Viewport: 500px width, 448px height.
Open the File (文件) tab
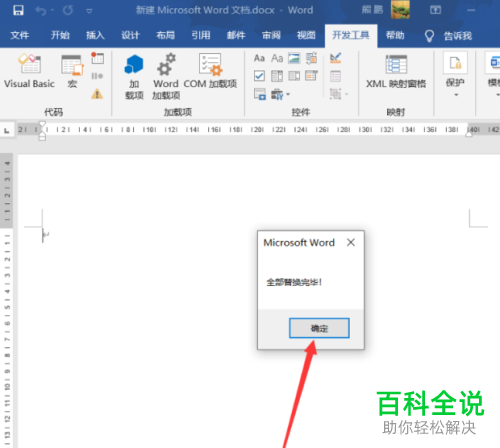point(20,35)
